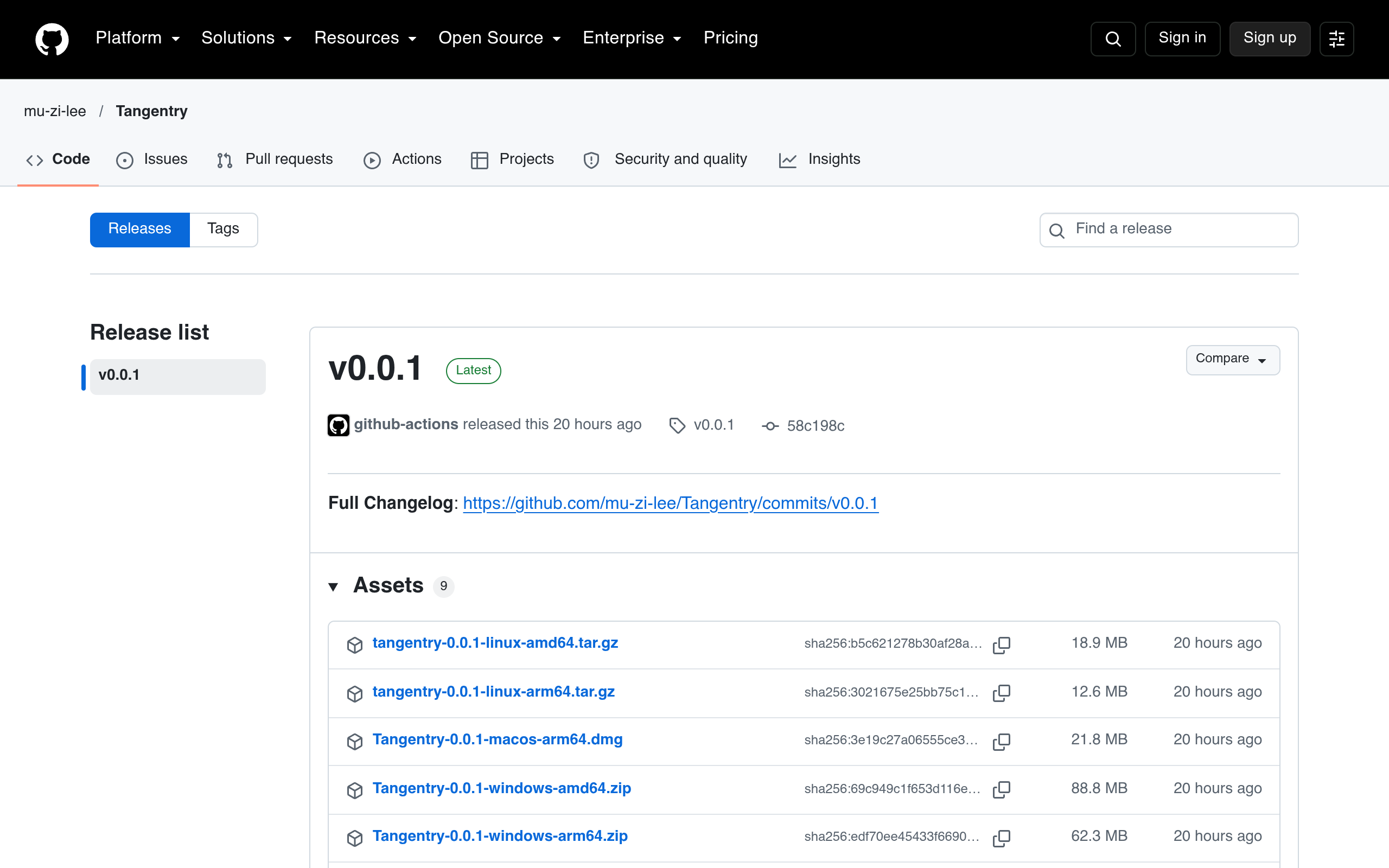This screenshot has height=868, width=1389.
Task: Click the Find a release search field
Action: click(x=1169, y=229)
